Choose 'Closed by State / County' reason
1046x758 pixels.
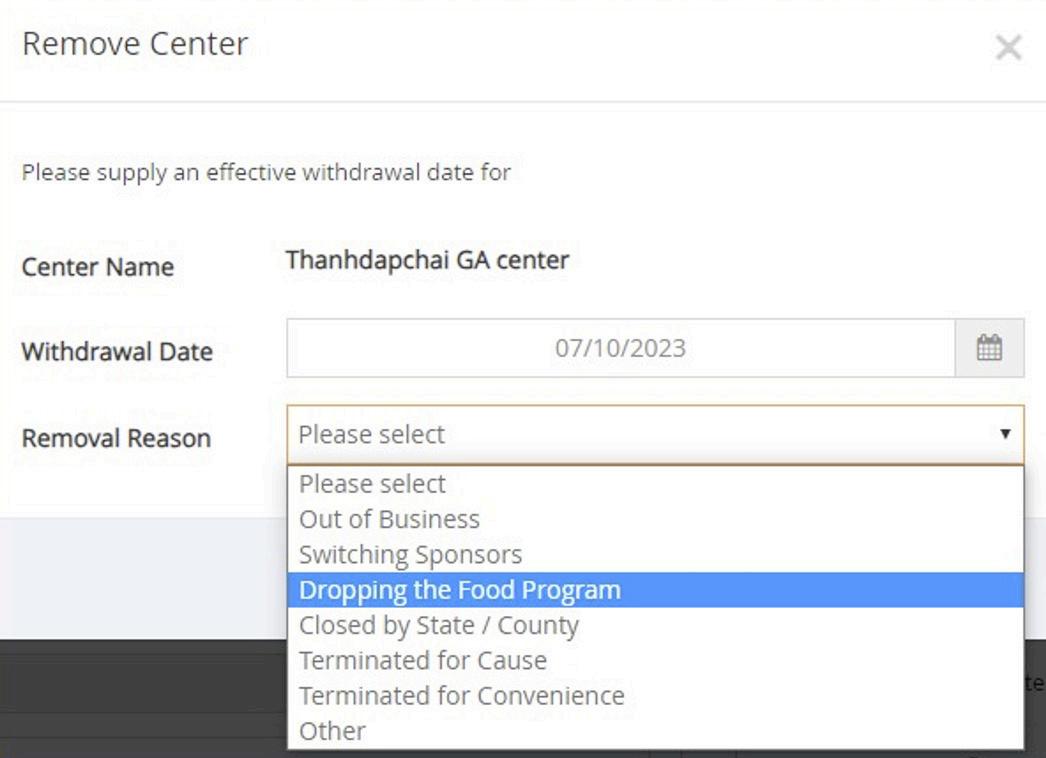click(438, 626)
